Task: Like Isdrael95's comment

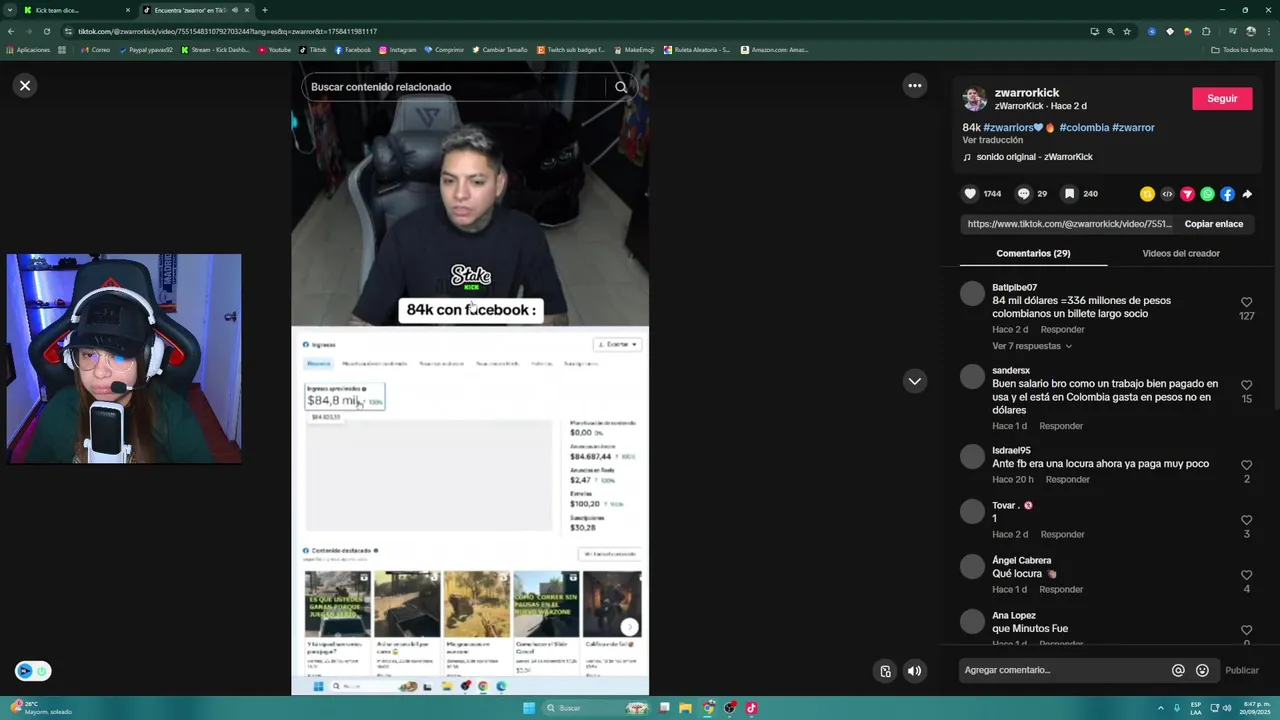Action: click(x=1246, y=465)
